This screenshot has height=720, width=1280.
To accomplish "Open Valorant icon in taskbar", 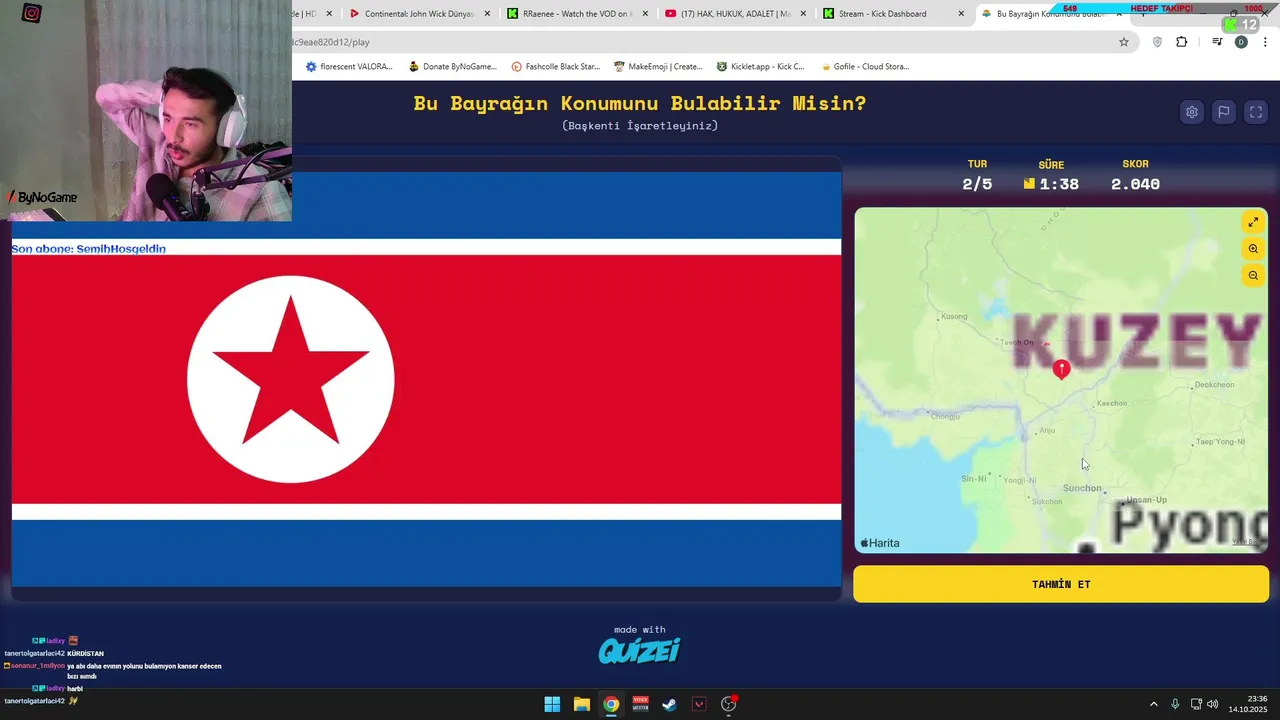I will [x=699, y=704].
